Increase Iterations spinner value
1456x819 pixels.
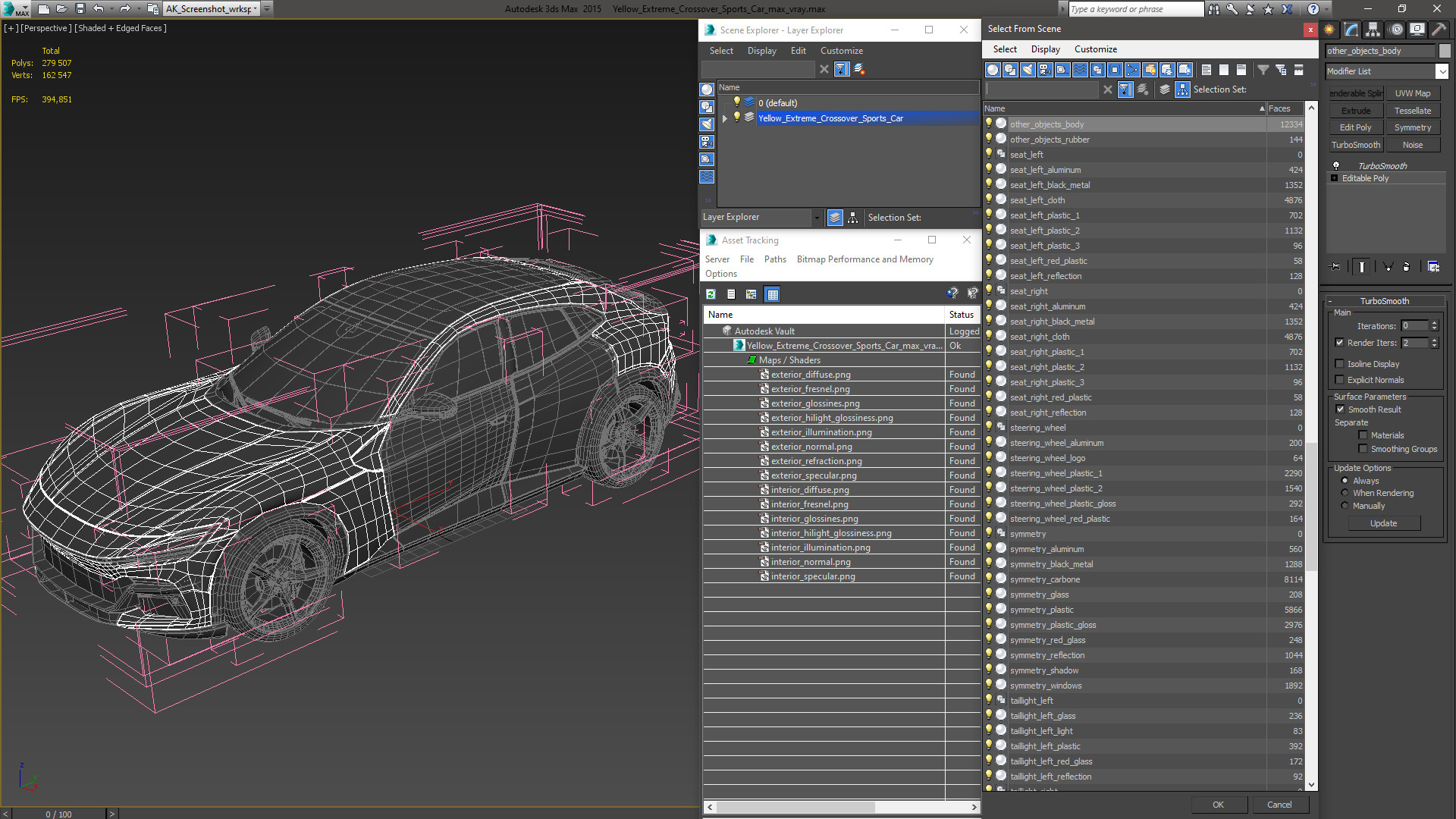(x=1434, y=323)
